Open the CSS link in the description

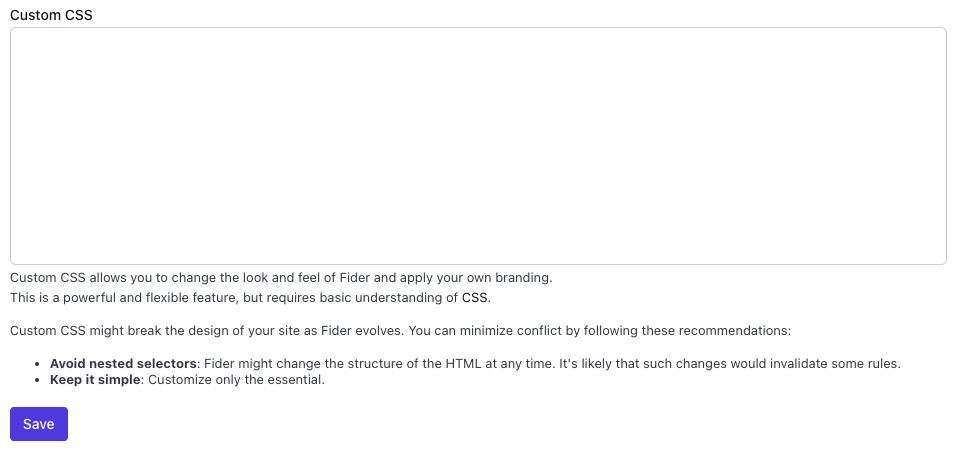click(475, 298)
